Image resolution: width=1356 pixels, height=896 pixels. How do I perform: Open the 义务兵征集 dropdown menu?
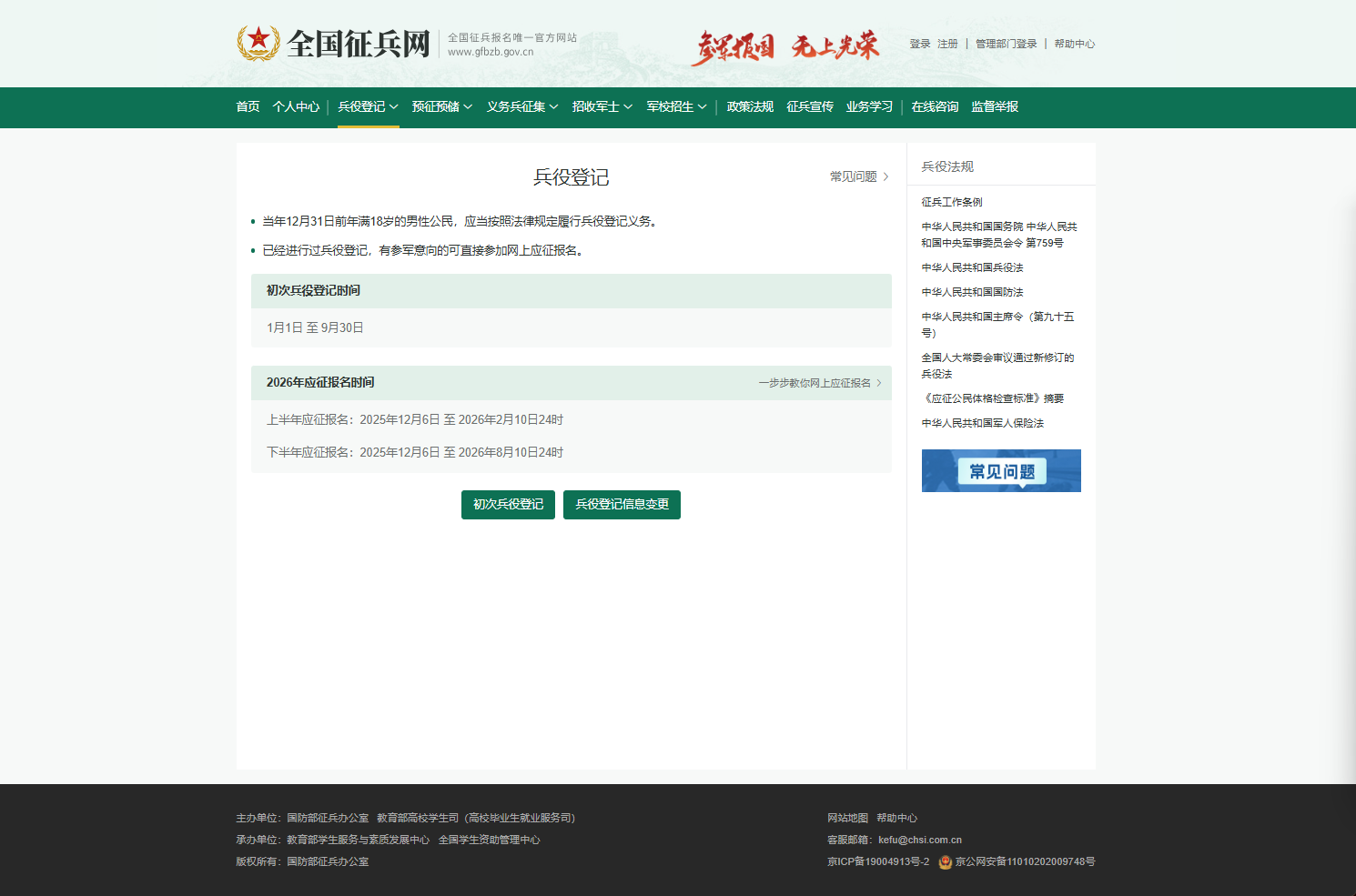click(521, 107)
